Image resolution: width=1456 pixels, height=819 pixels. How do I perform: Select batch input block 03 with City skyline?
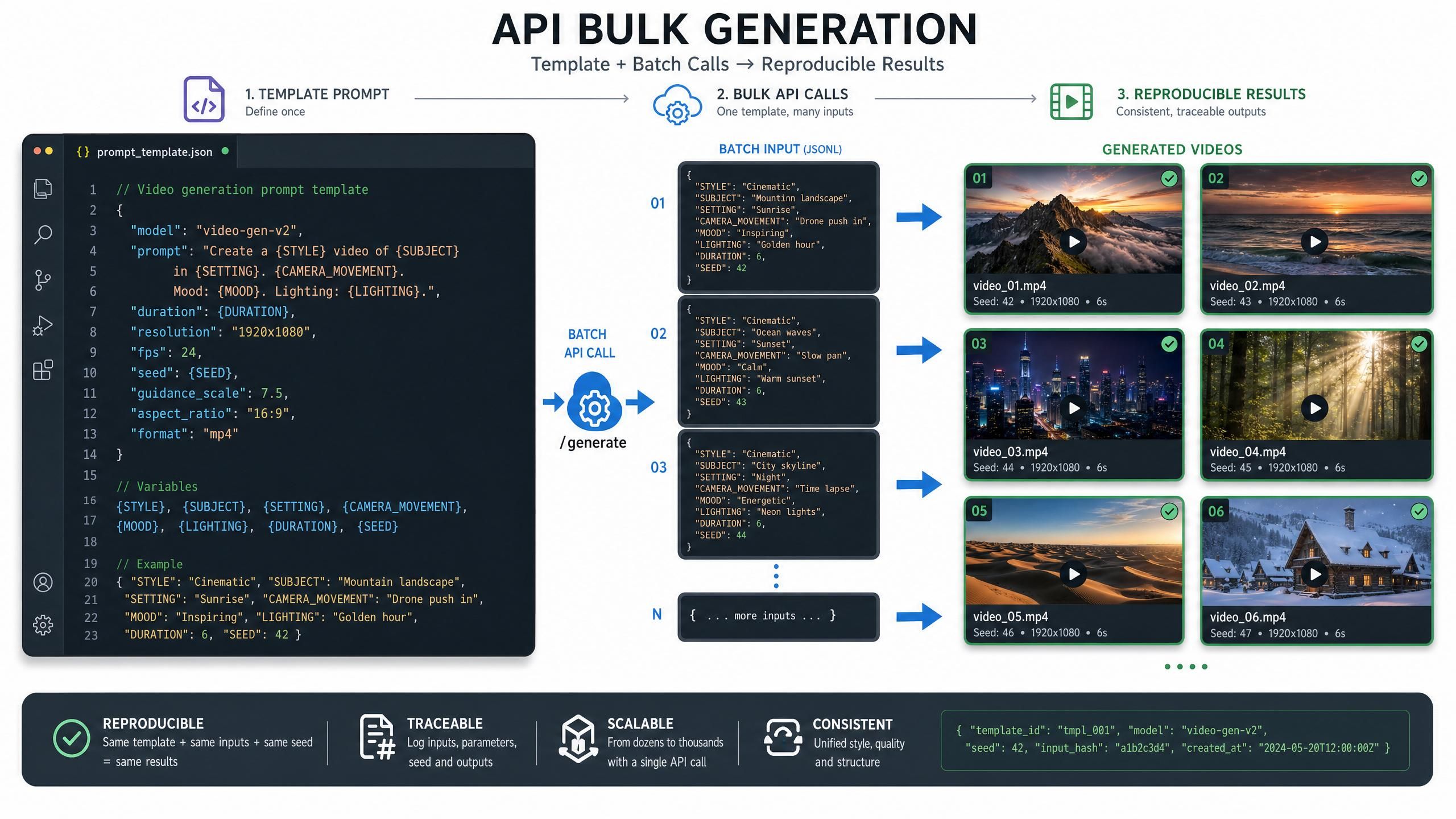coord(778,494)
